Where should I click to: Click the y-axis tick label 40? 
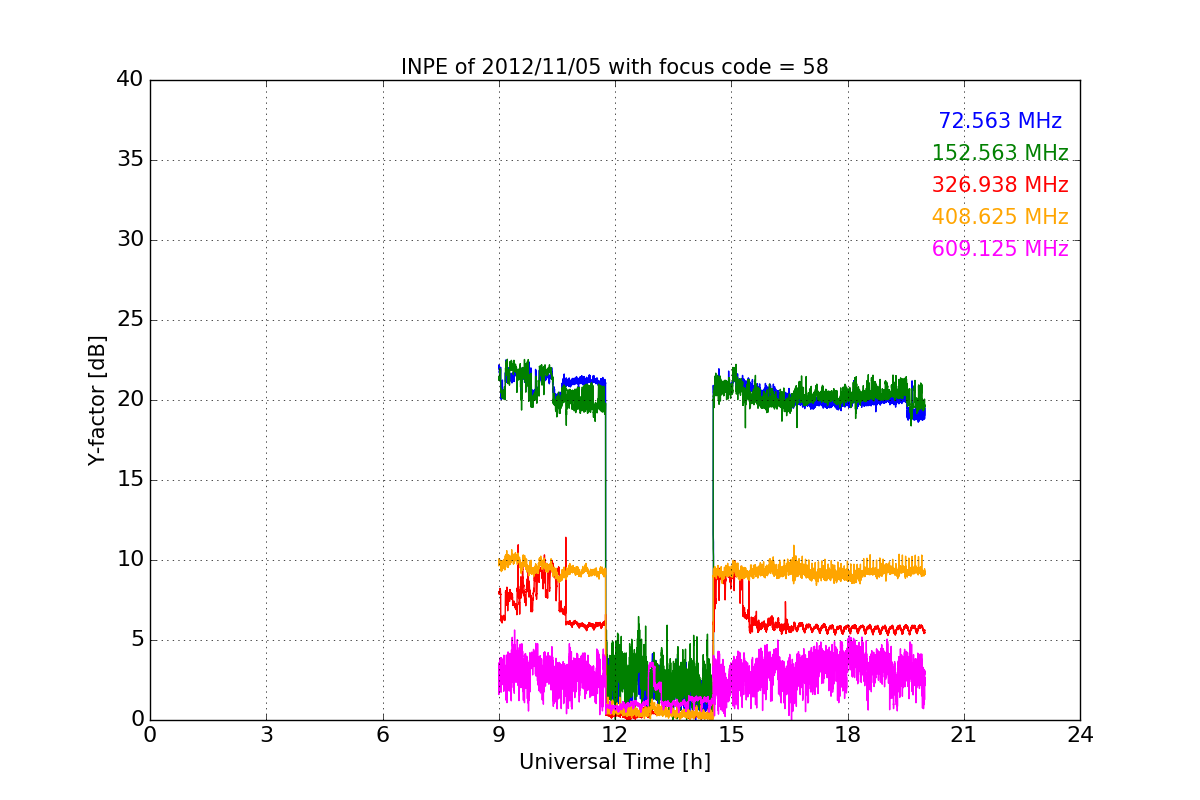coord(130,80)
